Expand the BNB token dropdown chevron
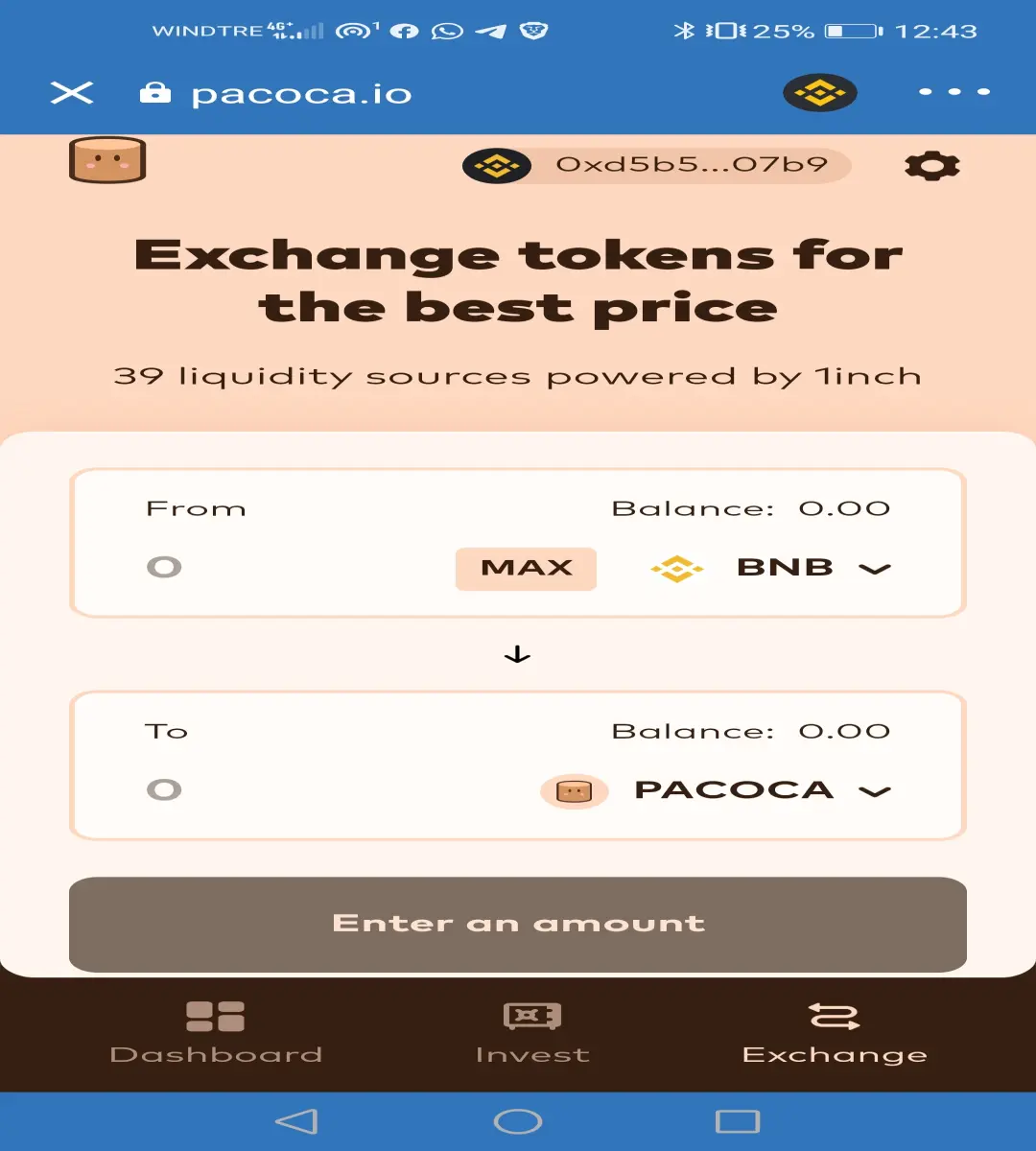This screenshot has width=1036, height=1151. pos(875,569)
